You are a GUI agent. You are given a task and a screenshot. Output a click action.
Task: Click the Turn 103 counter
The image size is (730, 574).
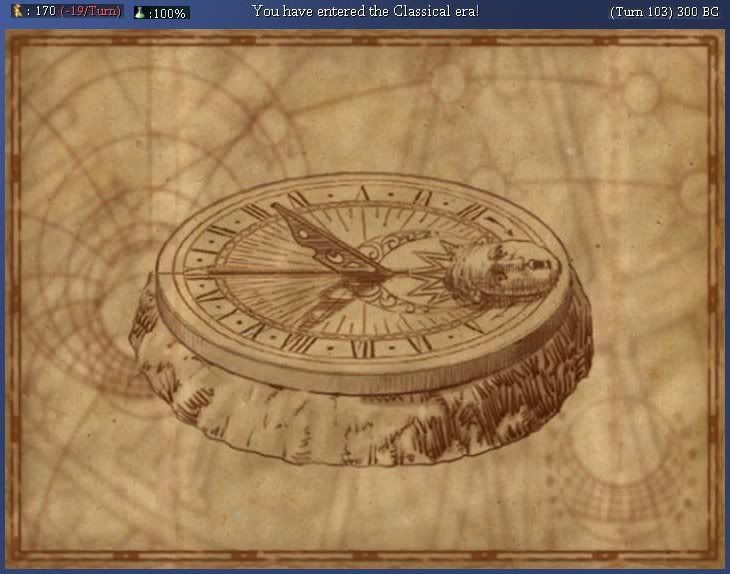tap(641, 12)
